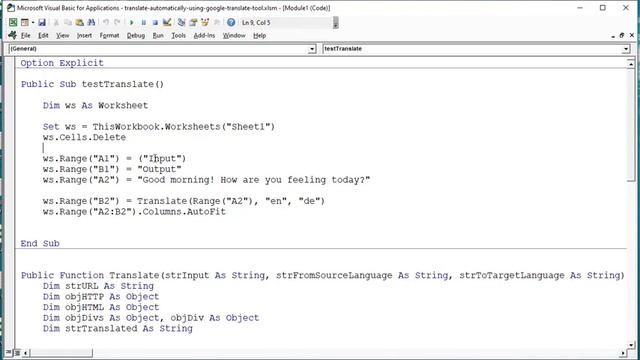
Task: Click the Procedure View button at bottom left
Action: [9, 352]
